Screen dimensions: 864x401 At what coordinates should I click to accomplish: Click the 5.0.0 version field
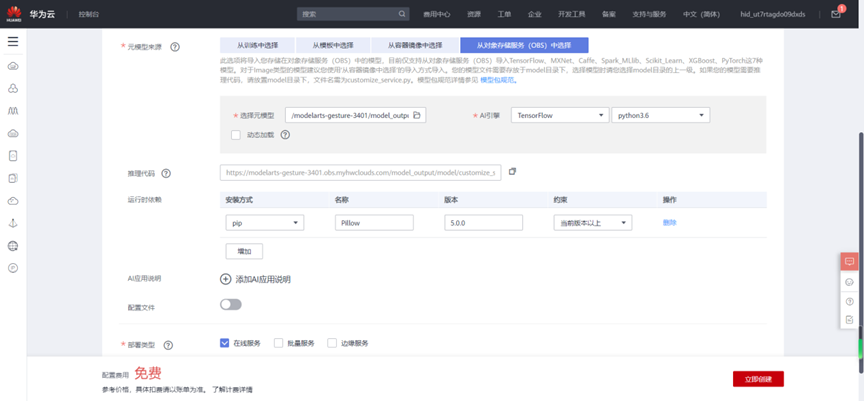point(483,223)
